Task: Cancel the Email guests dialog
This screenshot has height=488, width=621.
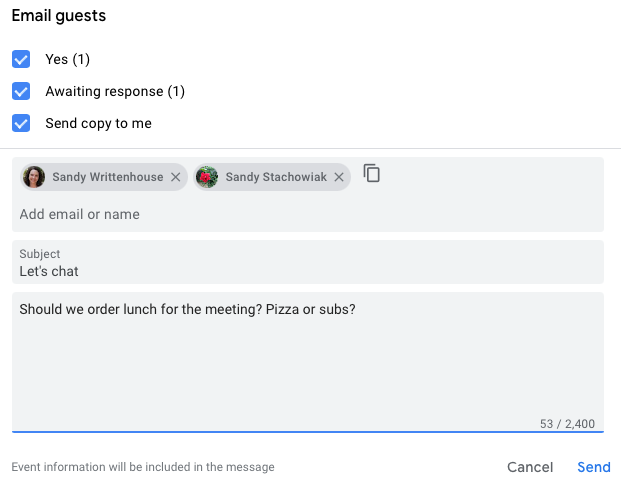Action: pos(530,467)
